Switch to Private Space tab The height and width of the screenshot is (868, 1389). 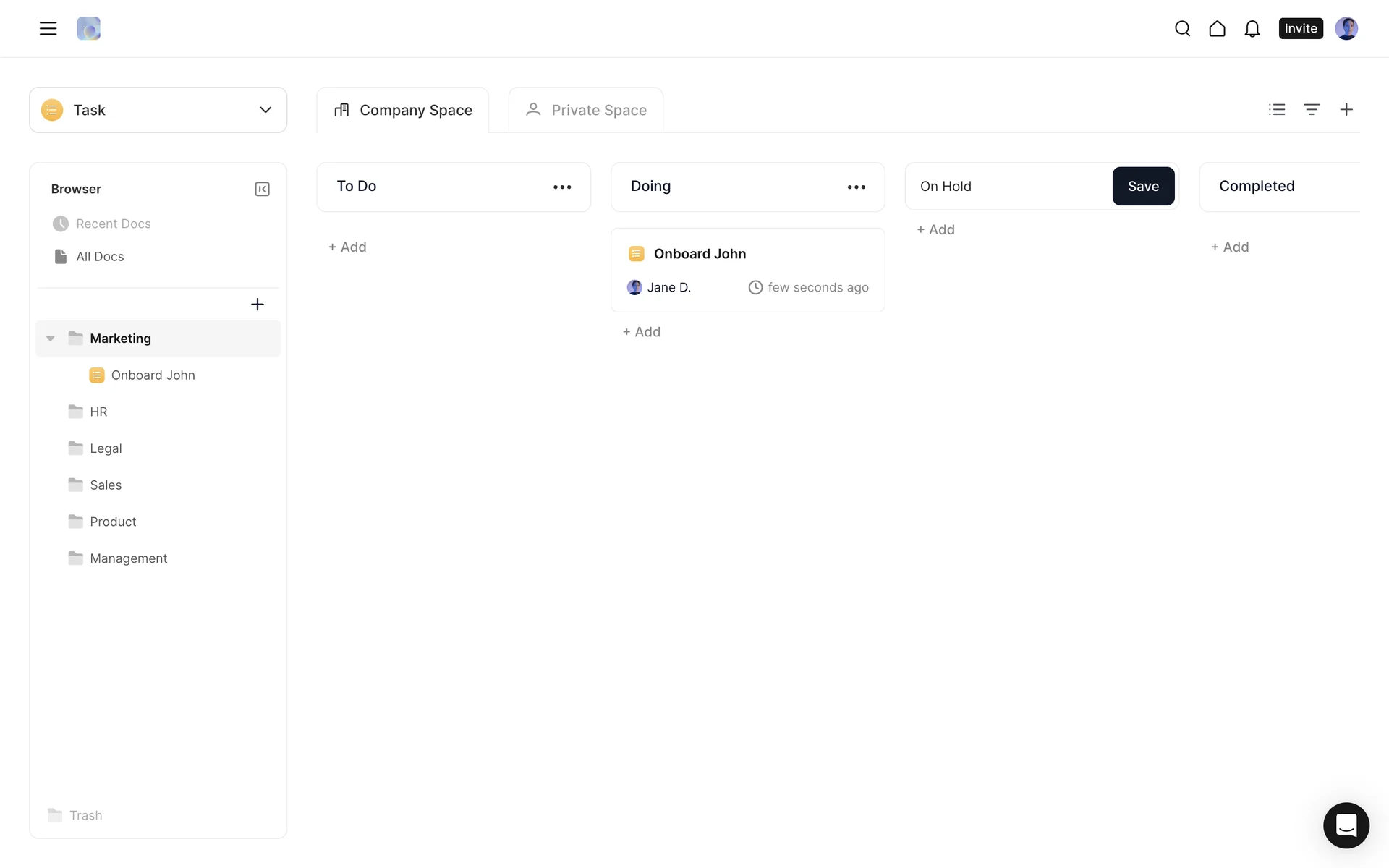(x=586, y=110)
